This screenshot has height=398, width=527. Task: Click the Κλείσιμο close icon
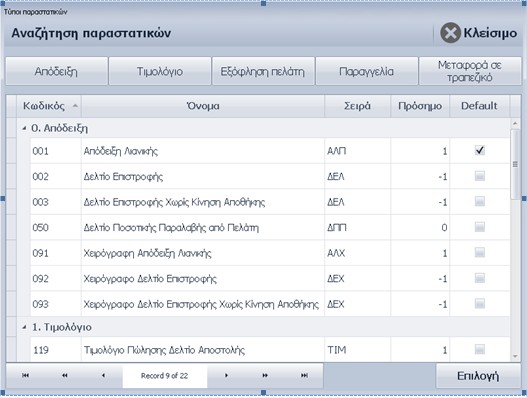coord(450,33)
